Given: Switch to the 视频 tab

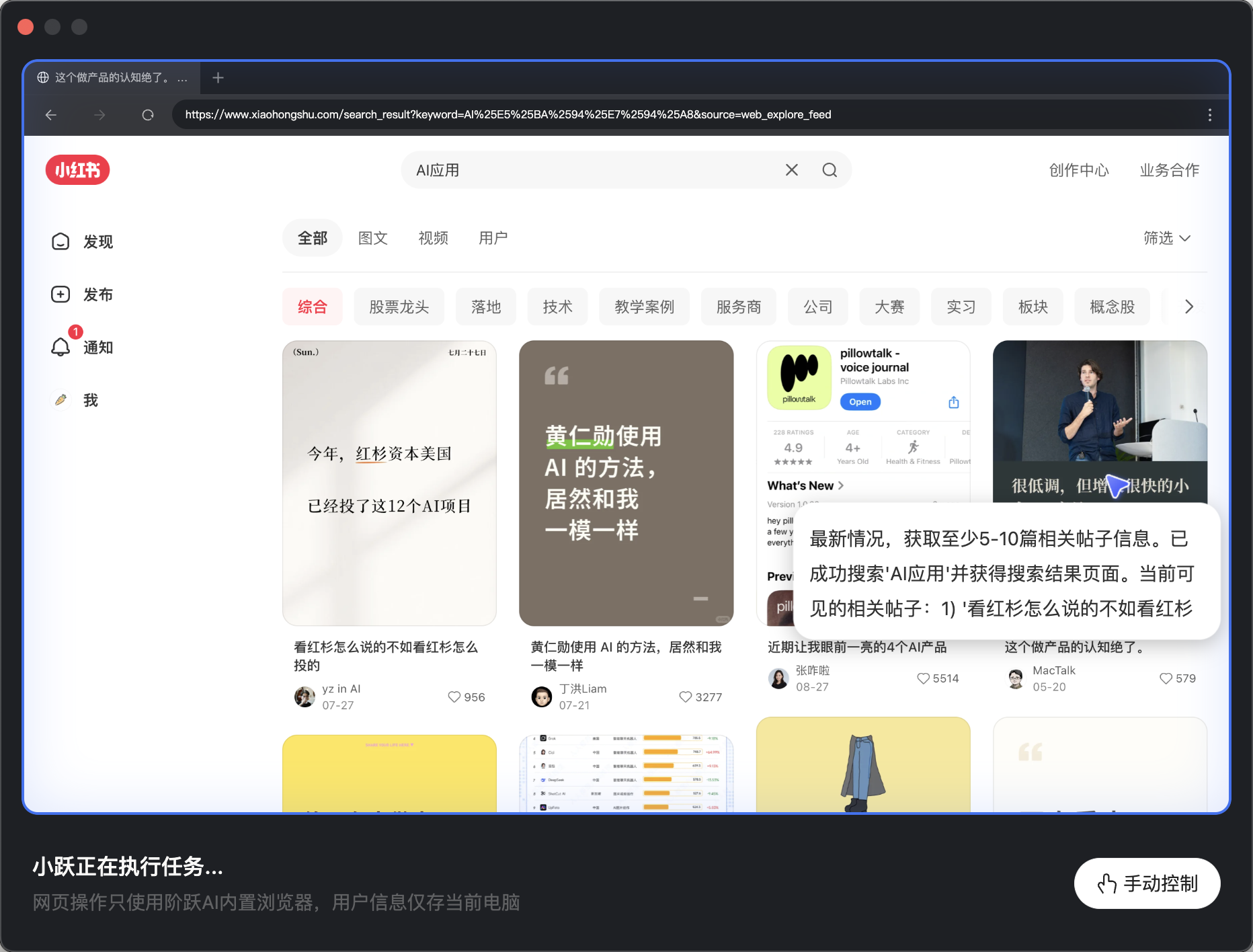Looking at the screenshot, I should tap(433, 238).
